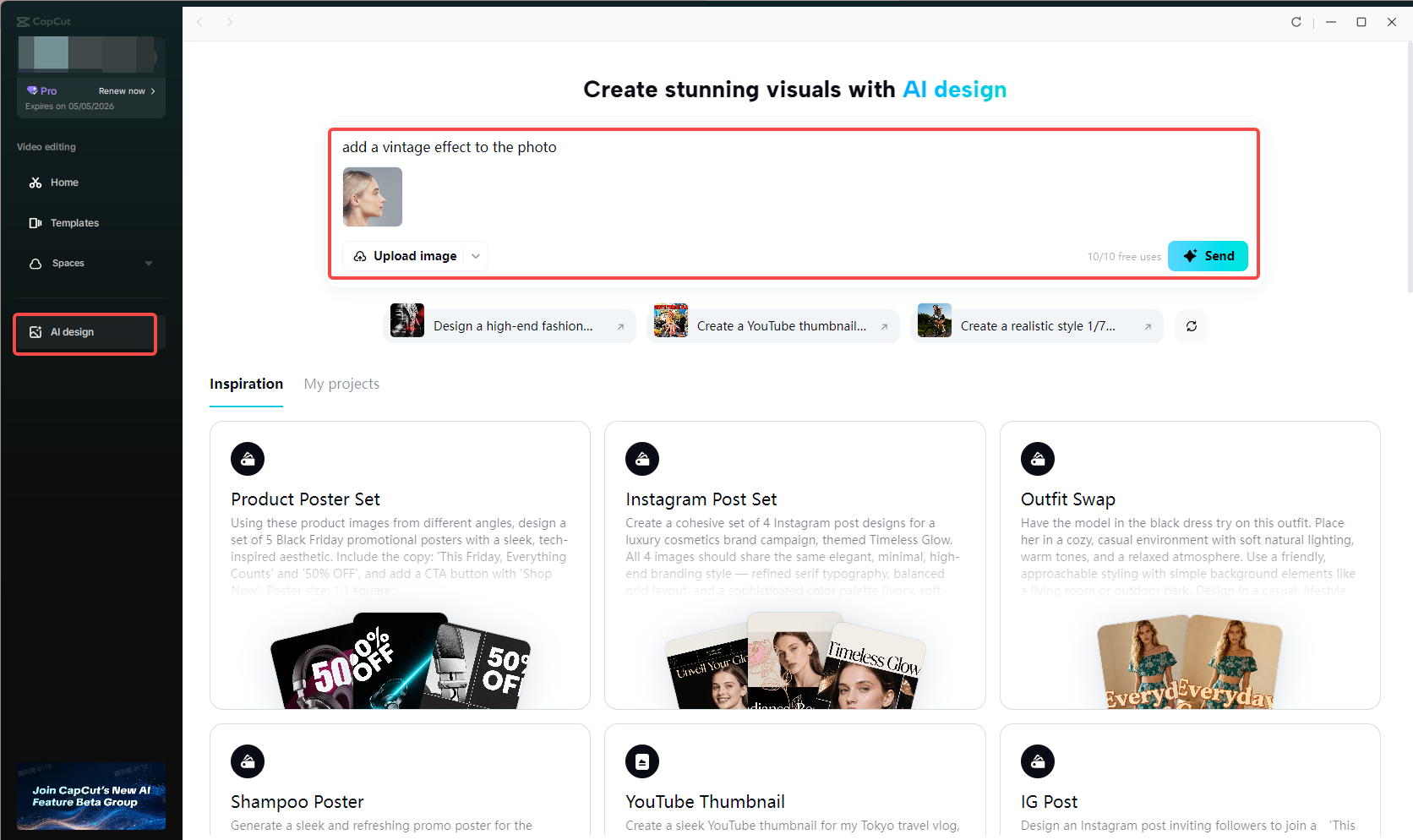
Task: Open the Shampoo Poster card title
Action: click(x=297, y=802)
